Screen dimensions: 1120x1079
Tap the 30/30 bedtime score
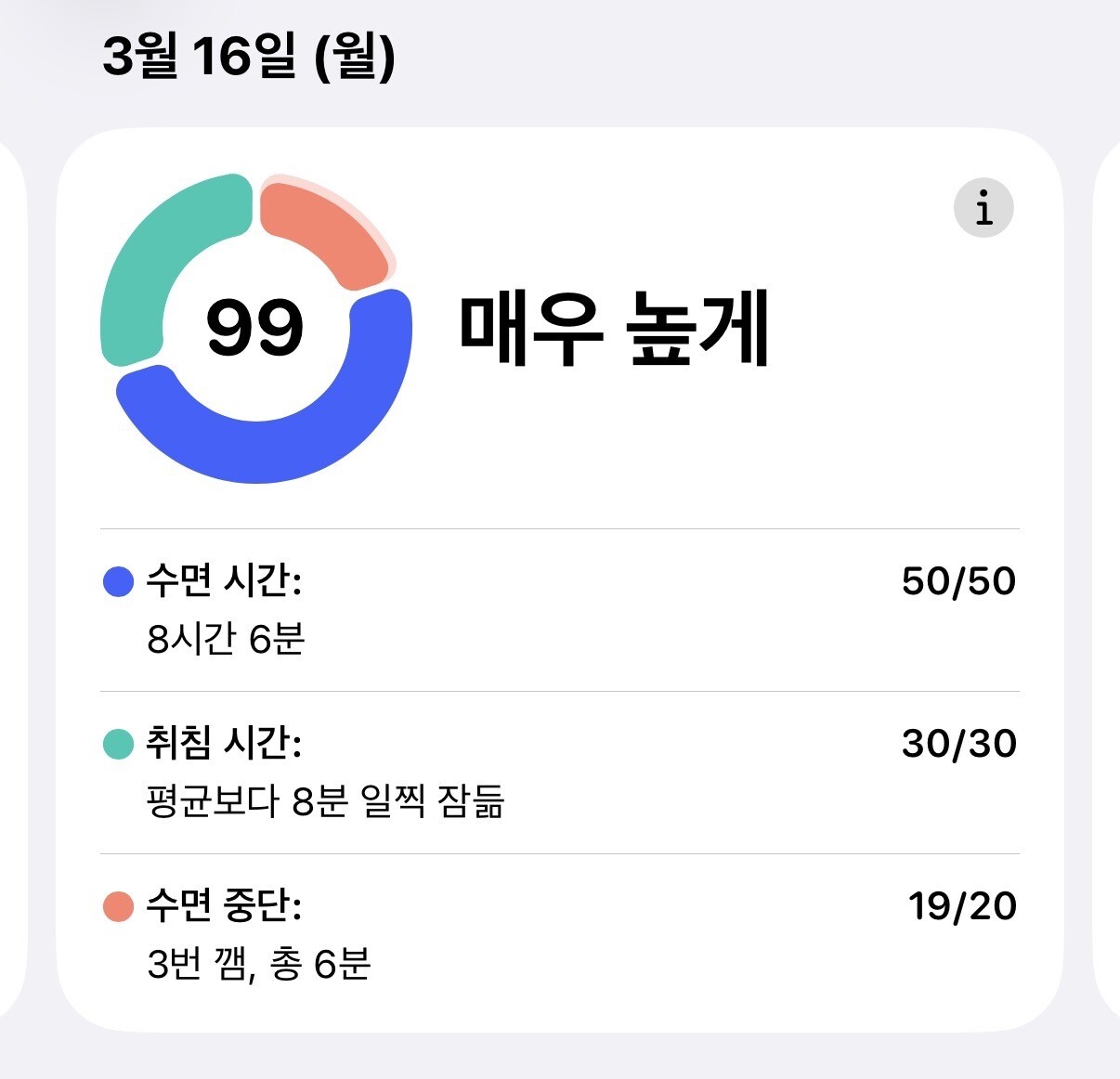click(x=958, y=744)
